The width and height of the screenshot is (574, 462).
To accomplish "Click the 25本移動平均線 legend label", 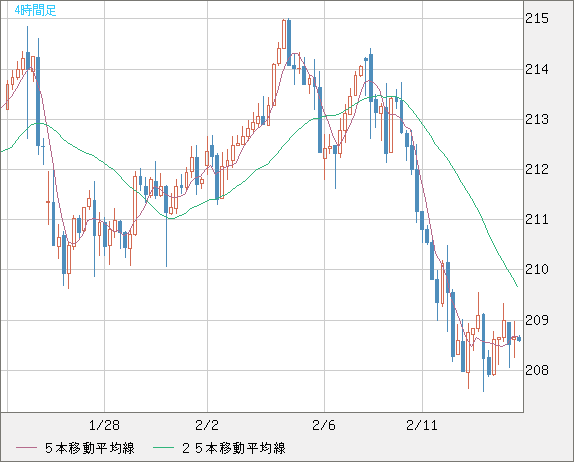I will pos(234,448).
